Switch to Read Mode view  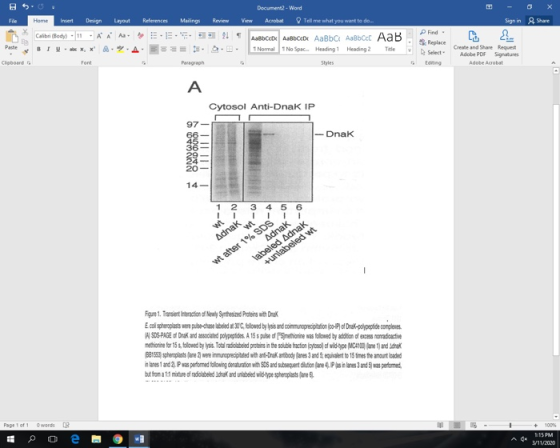click(440, 425)
